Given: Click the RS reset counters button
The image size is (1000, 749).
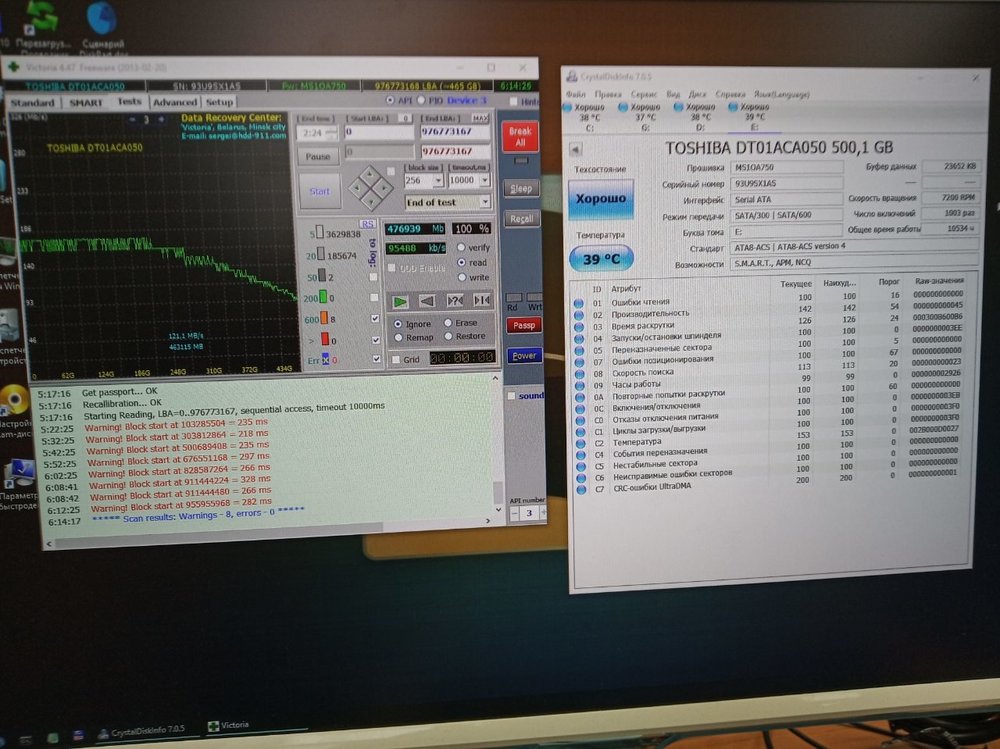Looking at the screenshot, I should click(x=368, y=224).
